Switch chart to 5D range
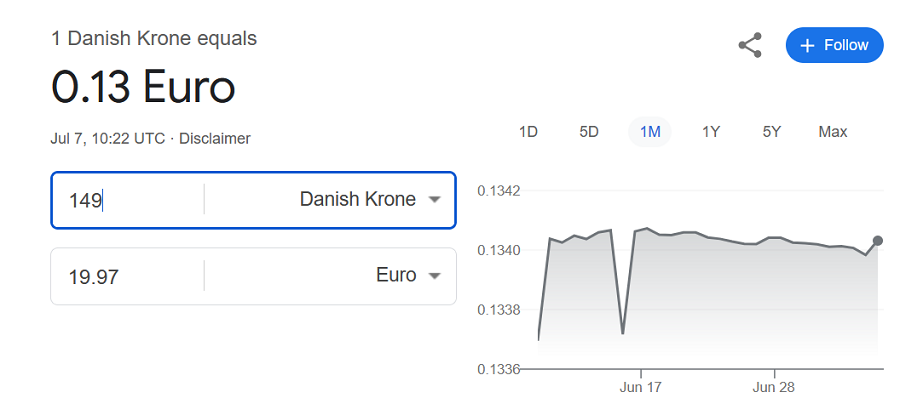 pyautogui.click(x=589, y=132)
